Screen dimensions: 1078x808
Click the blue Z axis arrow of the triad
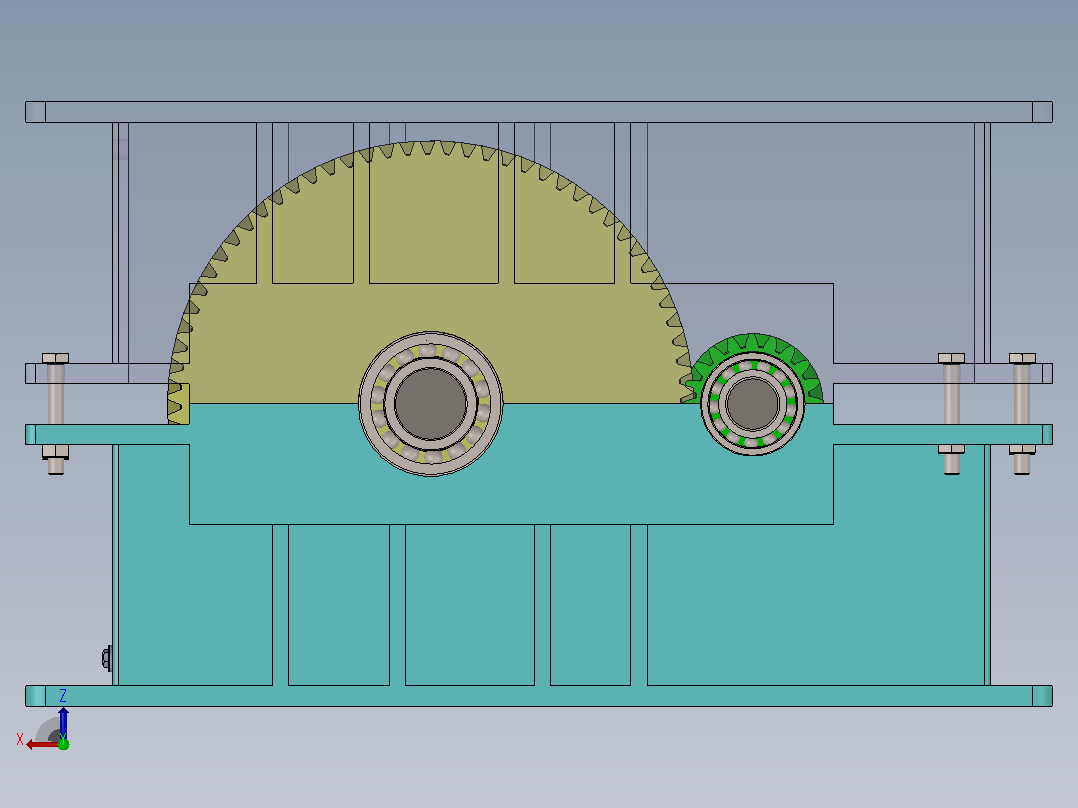click(63, 722)
